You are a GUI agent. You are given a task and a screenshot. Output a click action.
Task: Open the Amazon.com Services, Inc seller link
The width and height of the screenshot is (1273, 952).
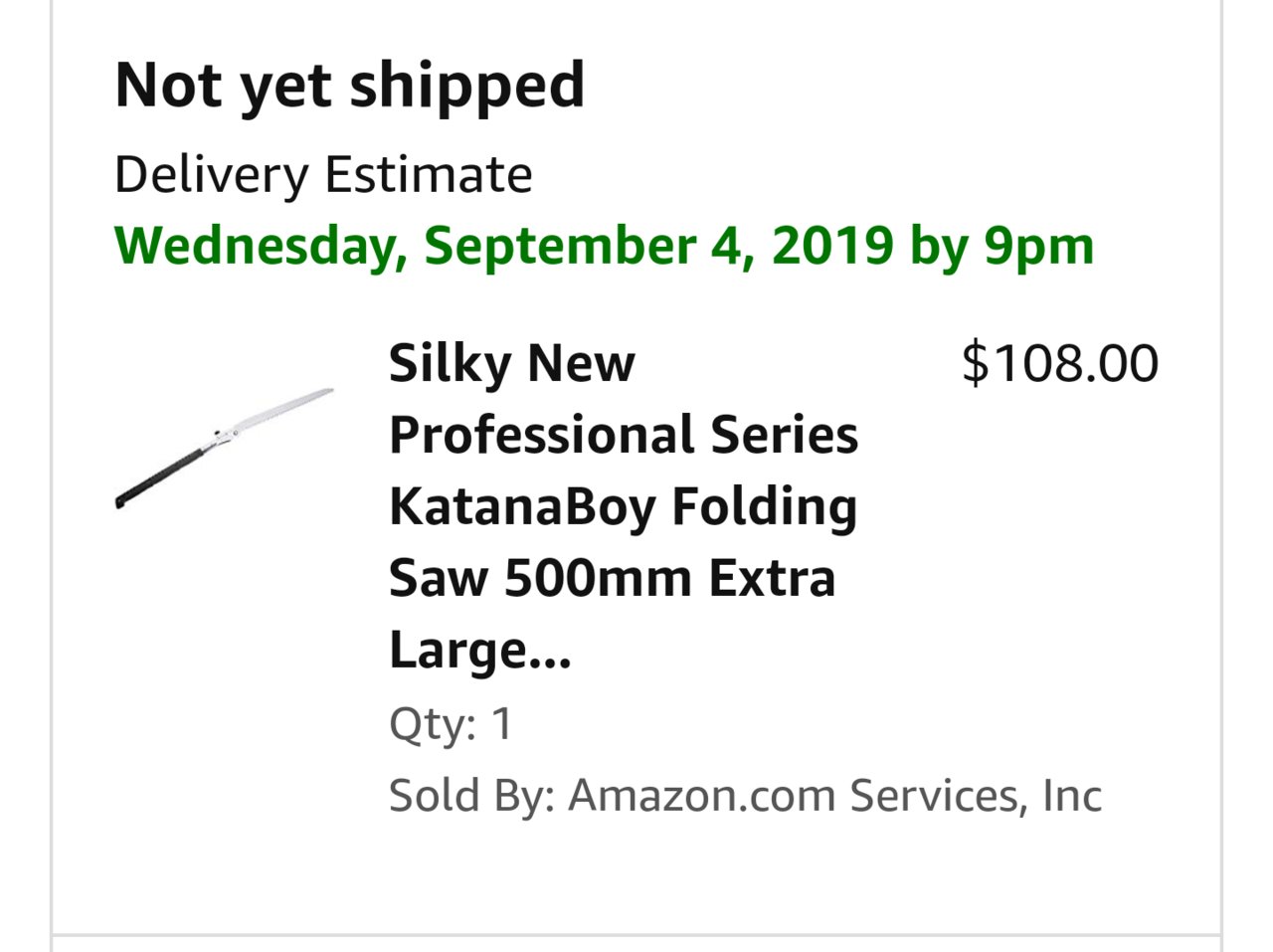(834, 796)
